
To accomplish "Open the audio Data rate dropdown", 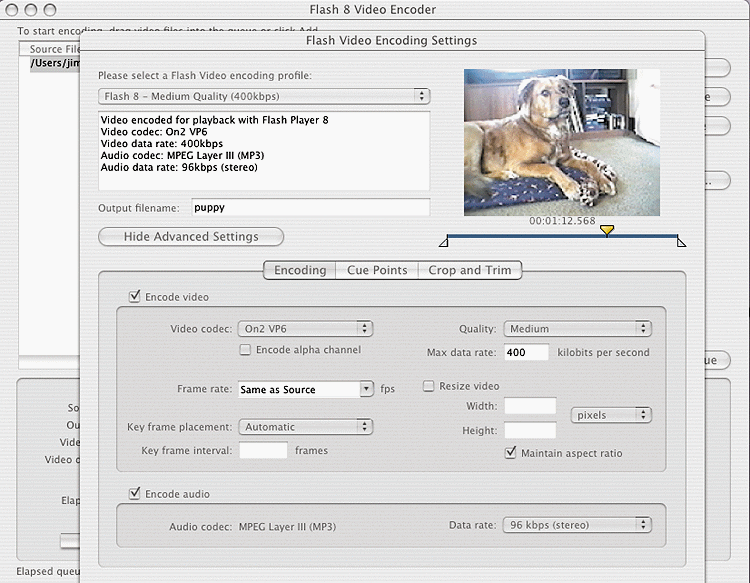I will click(577, 525).
